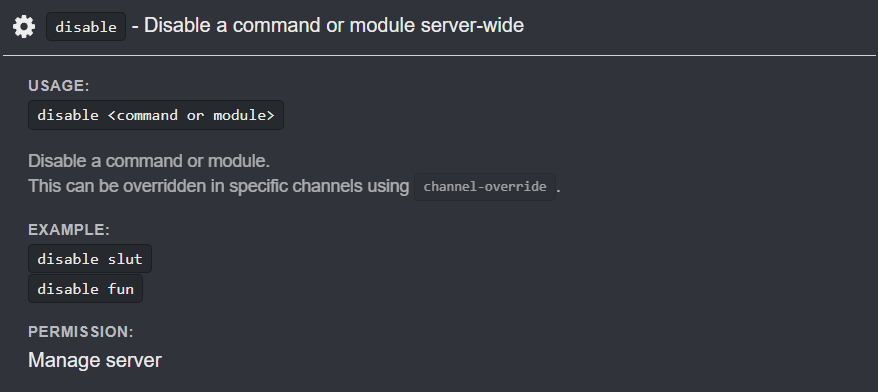Image resolution: width=878 pixels, height=392 pixels.
Task: Click the PERMISSION section label
Action: [81, 332]
